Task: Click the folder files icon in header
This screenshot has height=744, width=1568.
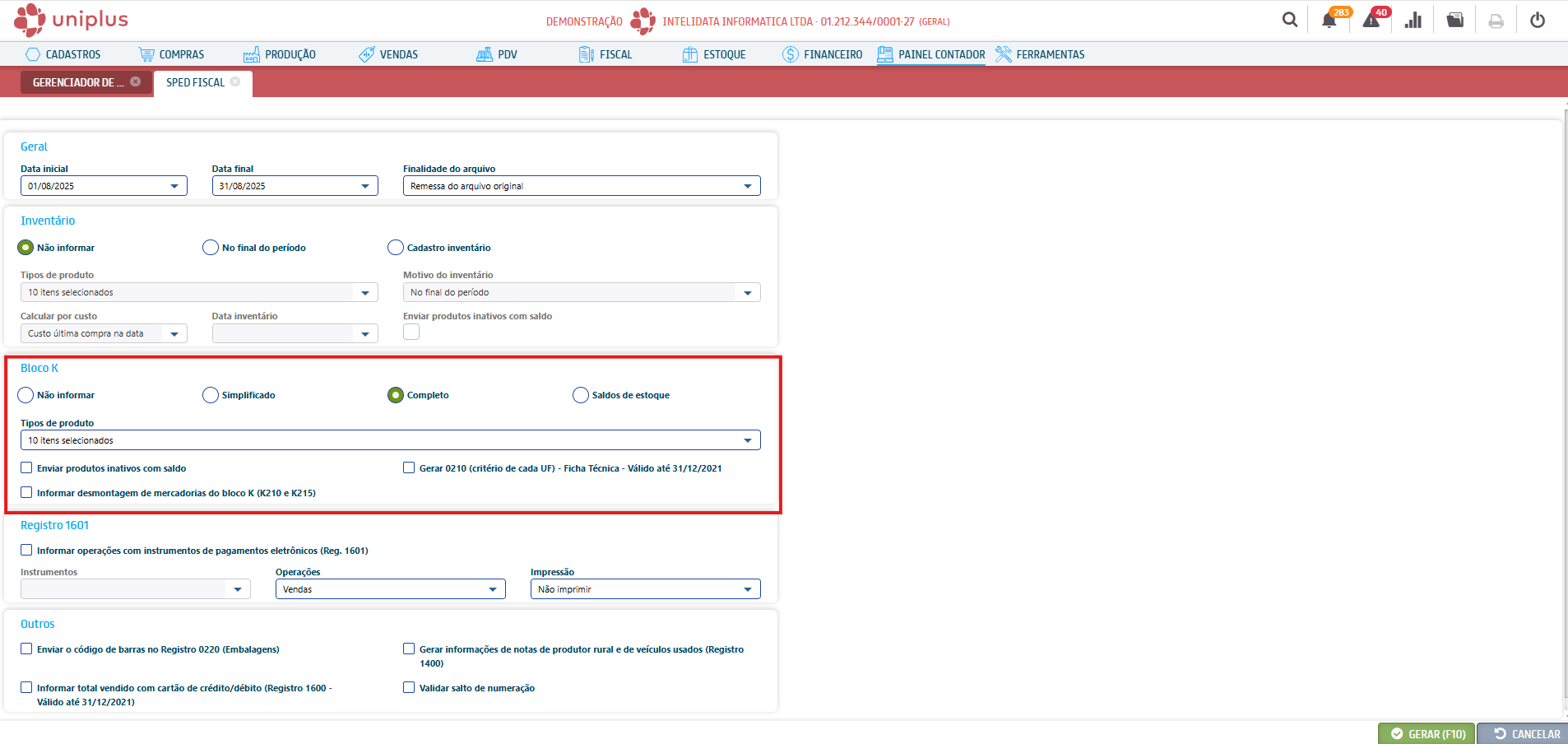Action: [1455, 20]
